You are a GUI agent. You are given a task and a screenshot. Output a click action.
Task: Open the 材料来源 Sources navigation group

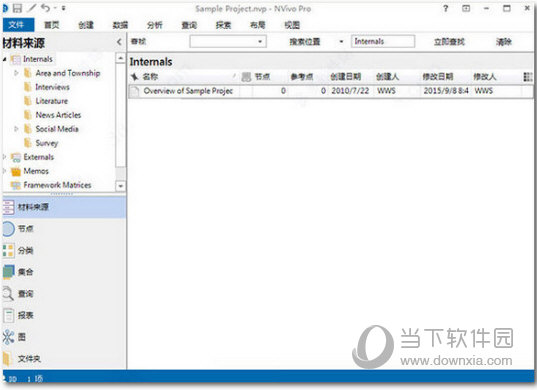click(x=64, y=207)
